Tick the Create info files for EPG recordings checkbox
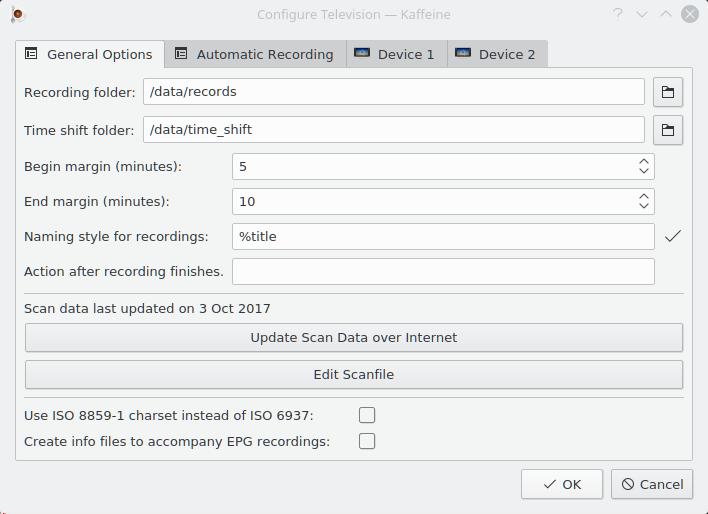 [367, 441]
